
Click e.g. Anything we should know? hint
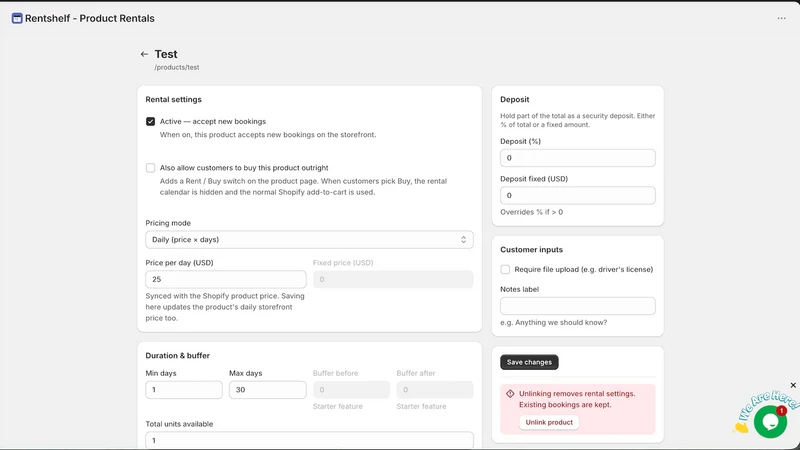(x=554, y=322)
